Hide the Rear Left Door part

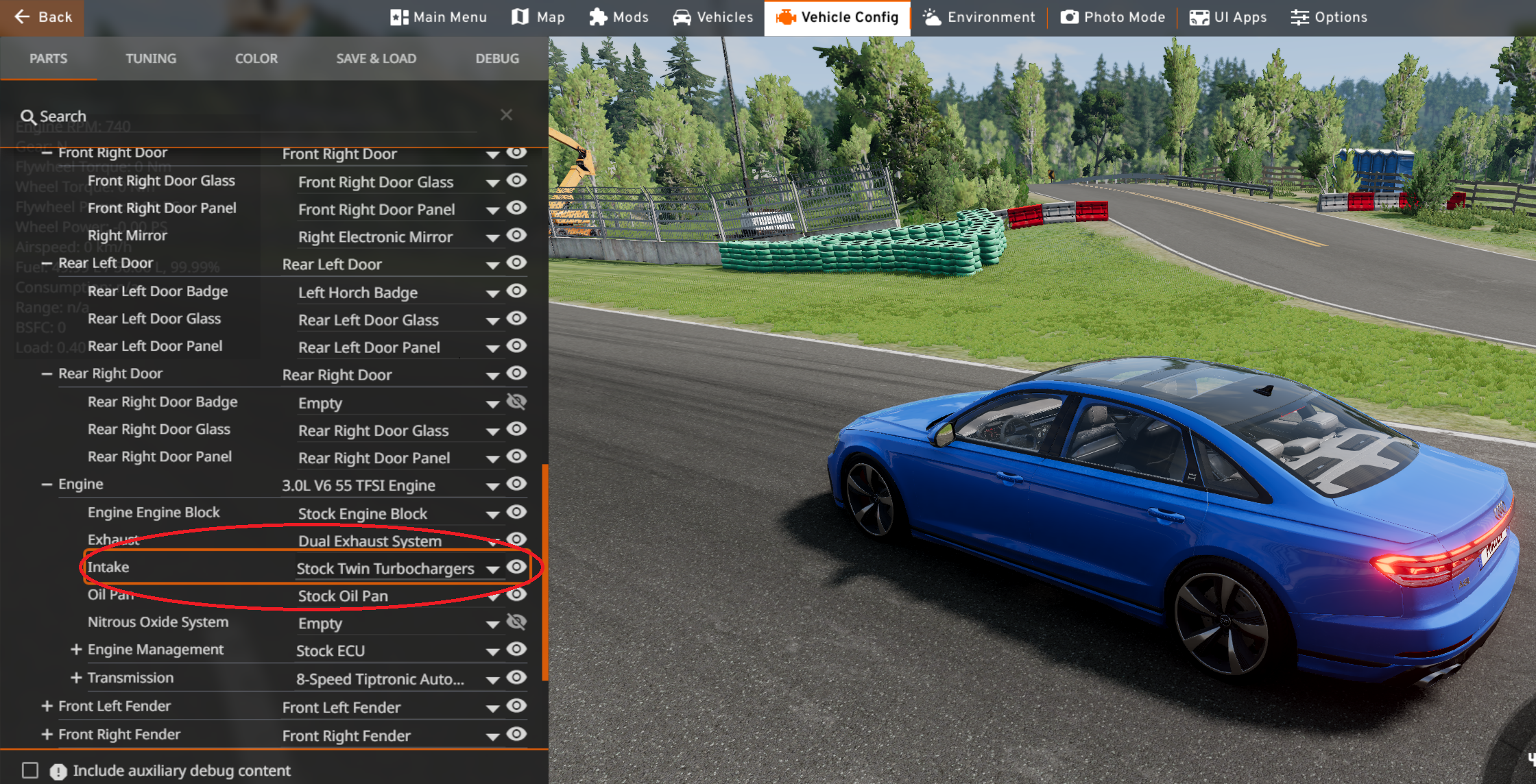[x=516, y=262]
